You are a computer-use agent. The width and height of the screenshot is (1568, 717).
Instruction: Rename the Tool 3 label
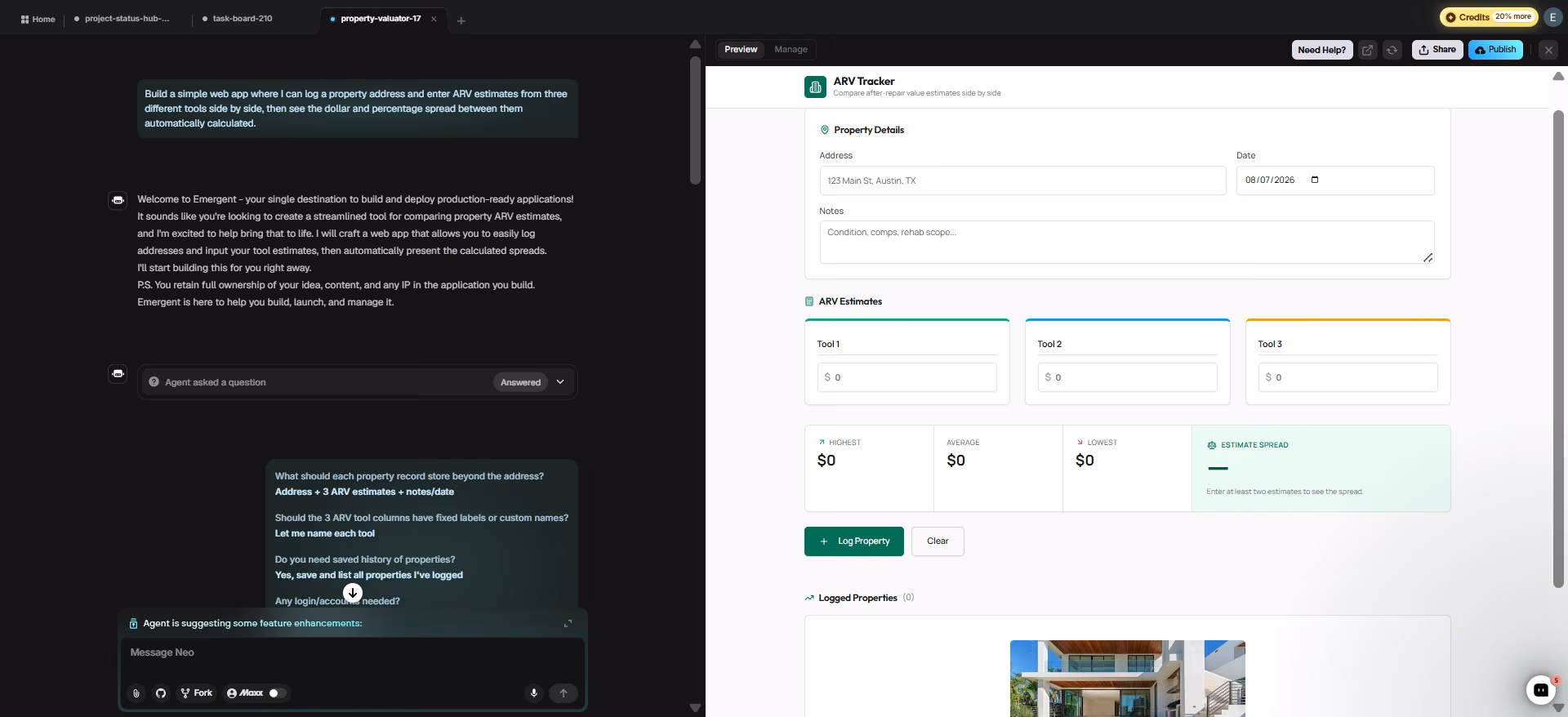(x=1347, y=344)
